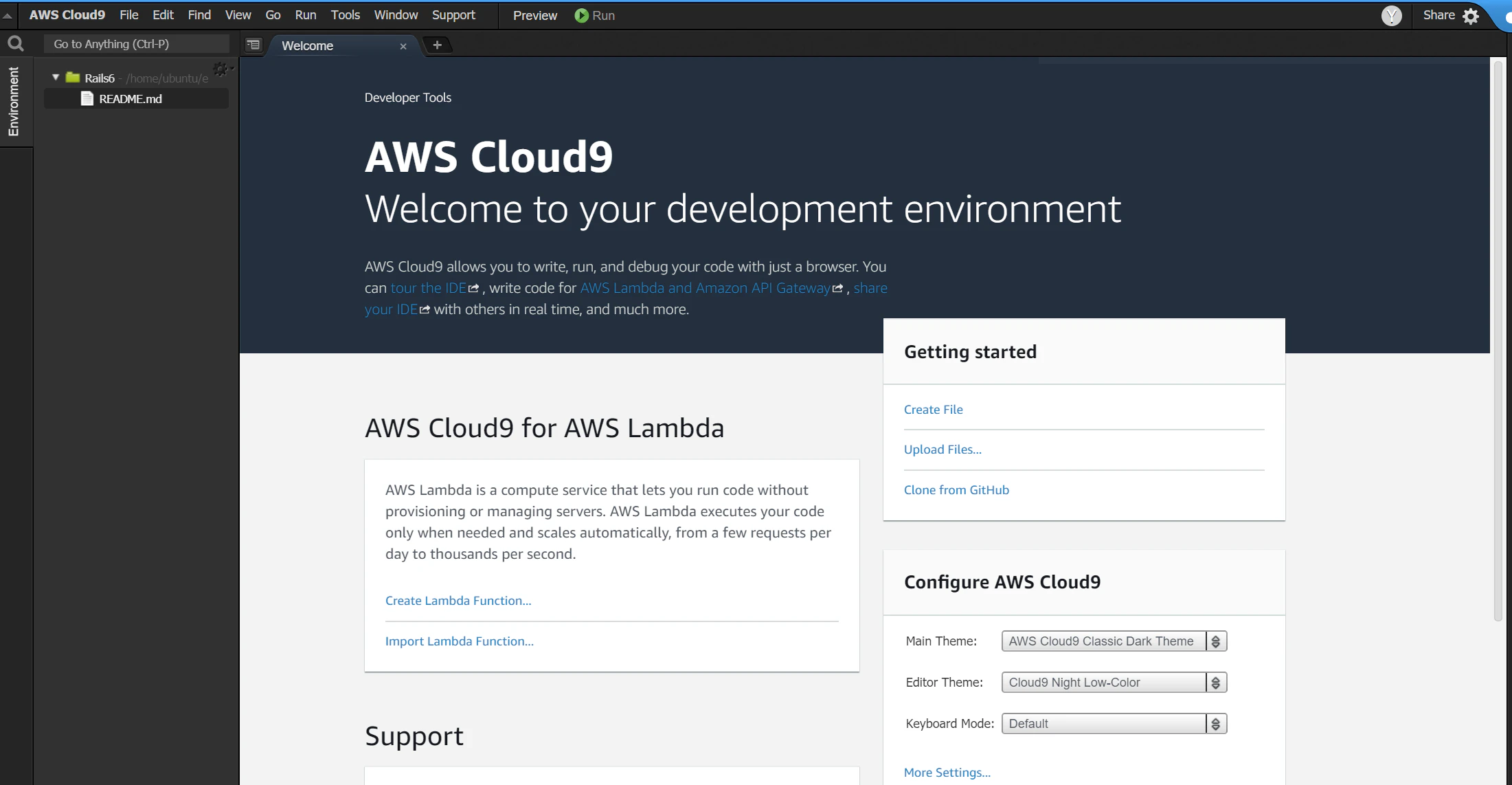
Task: Collapse the top menu bar arrow
Action: pos(8,15)
